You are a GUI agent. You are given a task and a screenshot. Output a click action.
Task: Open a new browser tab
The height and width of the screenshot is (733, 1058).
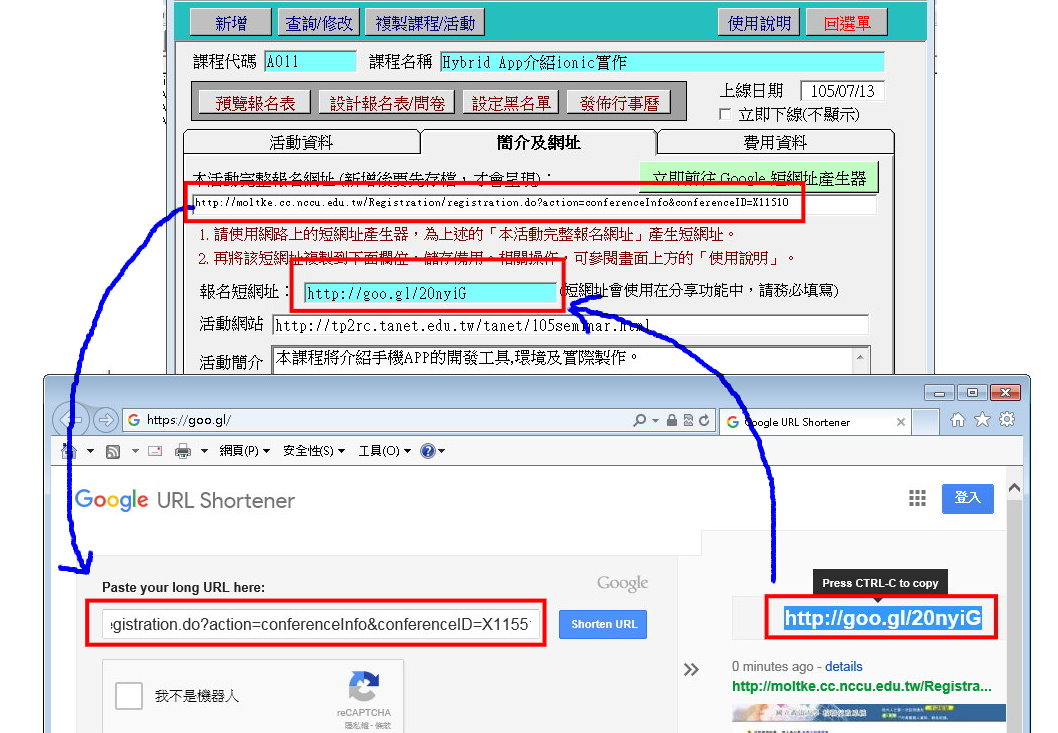click(x=926, y=422)
